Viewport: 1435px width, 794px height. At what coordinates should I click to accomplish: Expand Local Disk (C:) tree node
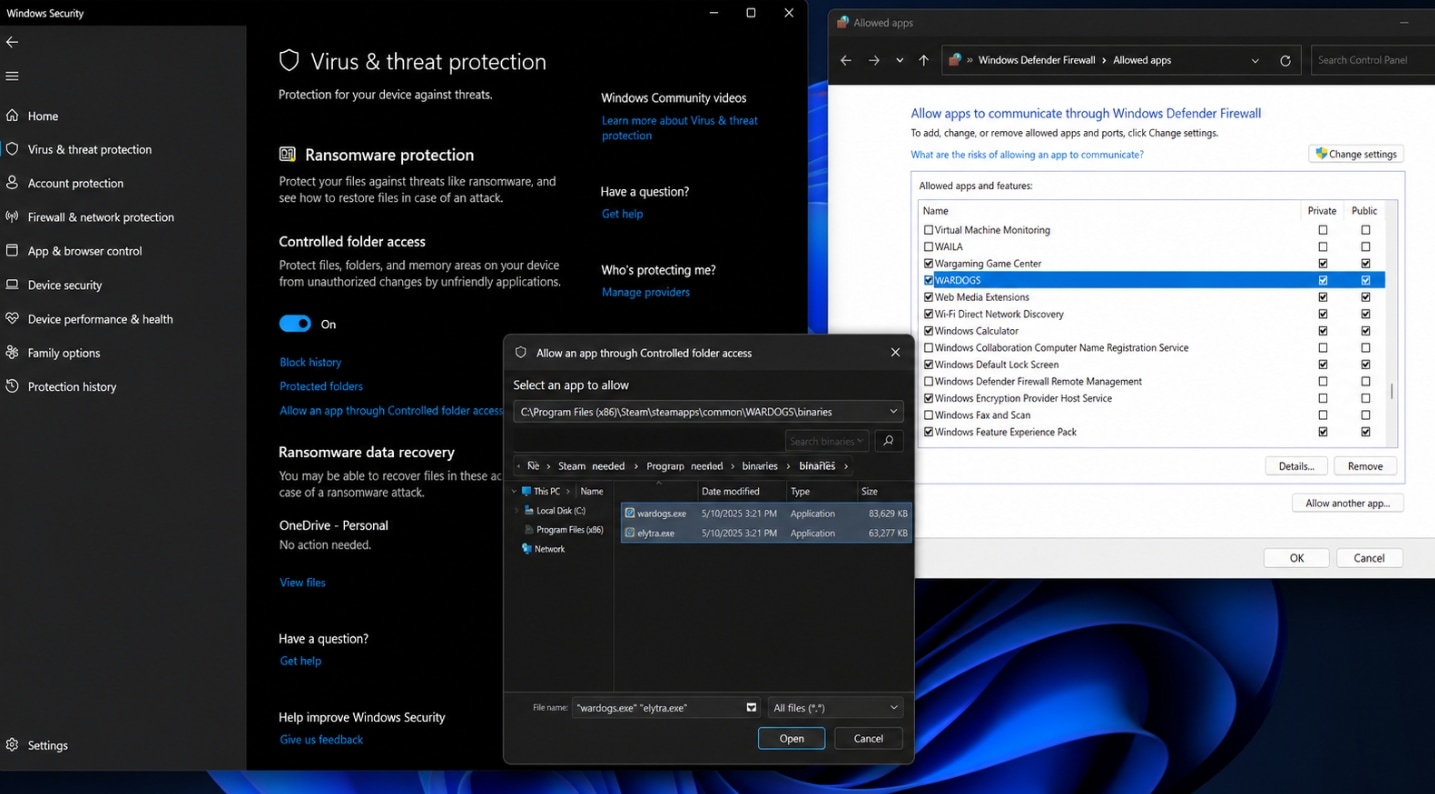coord(516,511)
